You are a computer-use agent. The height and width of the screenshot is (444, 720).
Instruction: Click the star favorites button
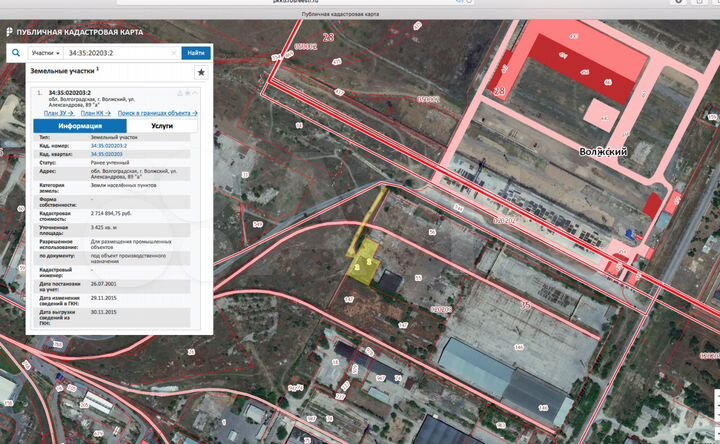(201, 73)
